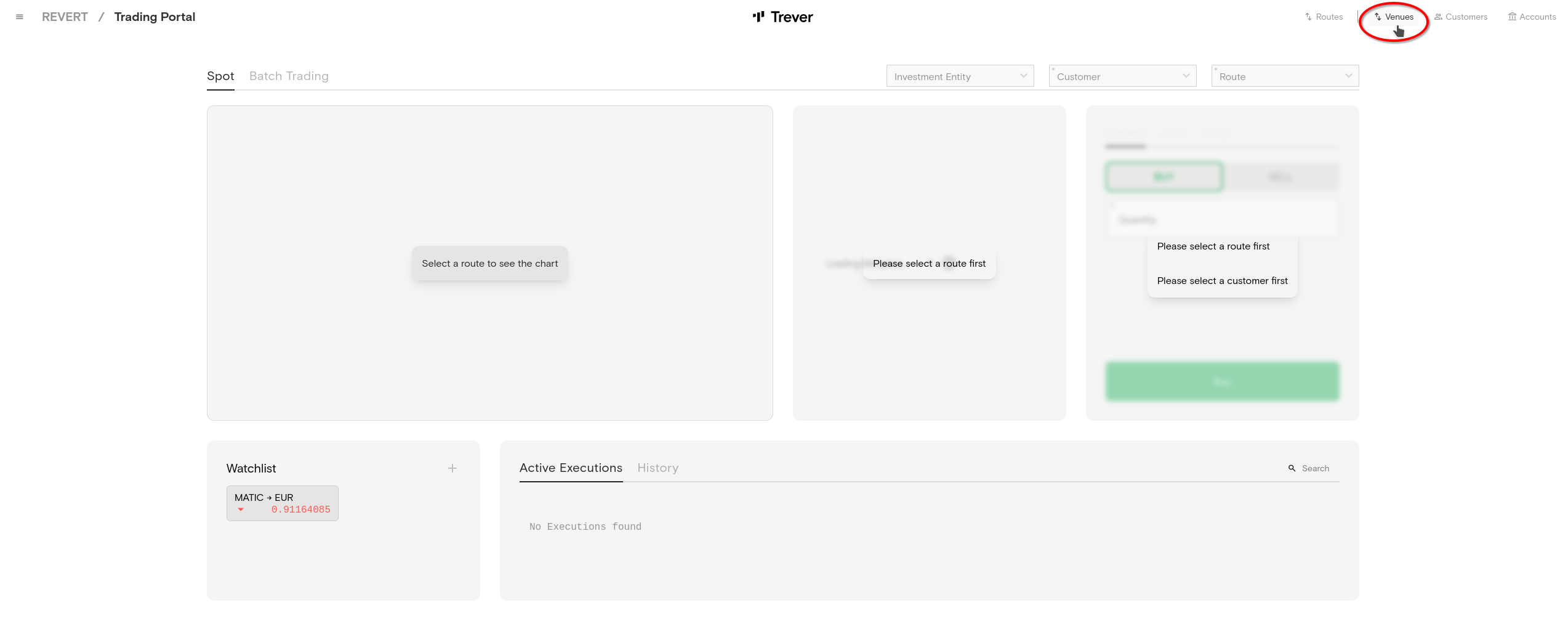This screenshot has height=637, width=1568.
Task: Click the executions search magnifier icon
Action: coord(1292,469)
